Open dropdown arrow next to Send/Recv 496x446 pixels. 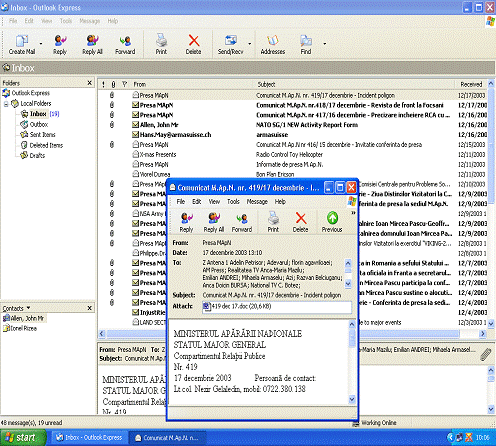[250, 44]
